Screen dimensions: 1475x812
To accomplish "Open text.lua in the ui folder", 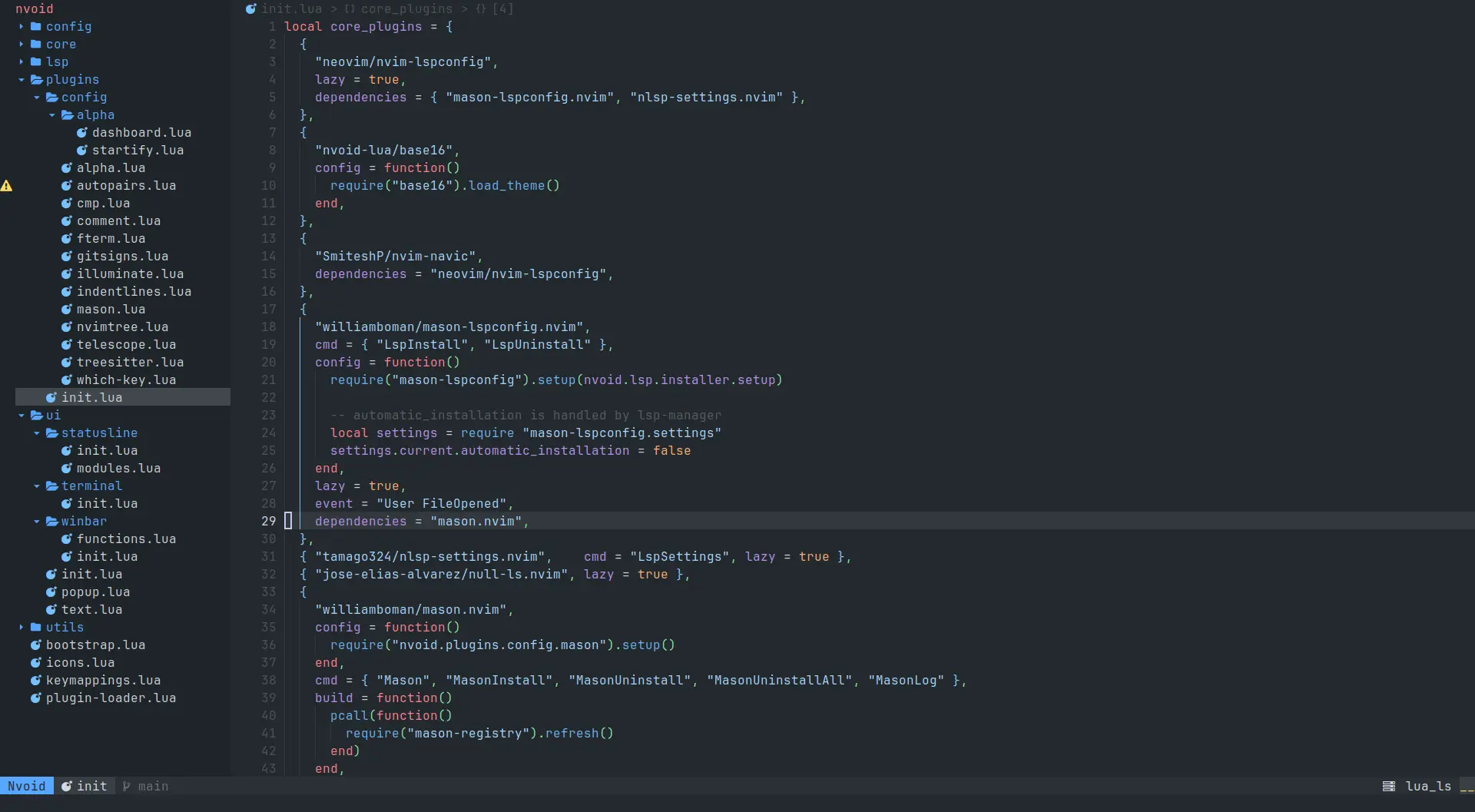I will 92,610.
